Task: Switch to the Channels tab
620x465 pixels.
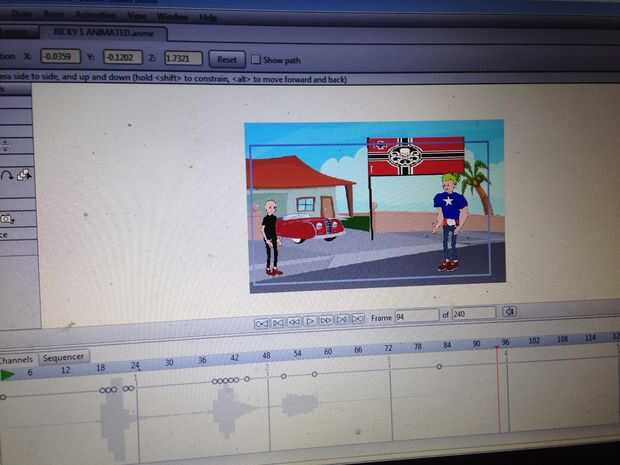Action: [x=17, y=360]
